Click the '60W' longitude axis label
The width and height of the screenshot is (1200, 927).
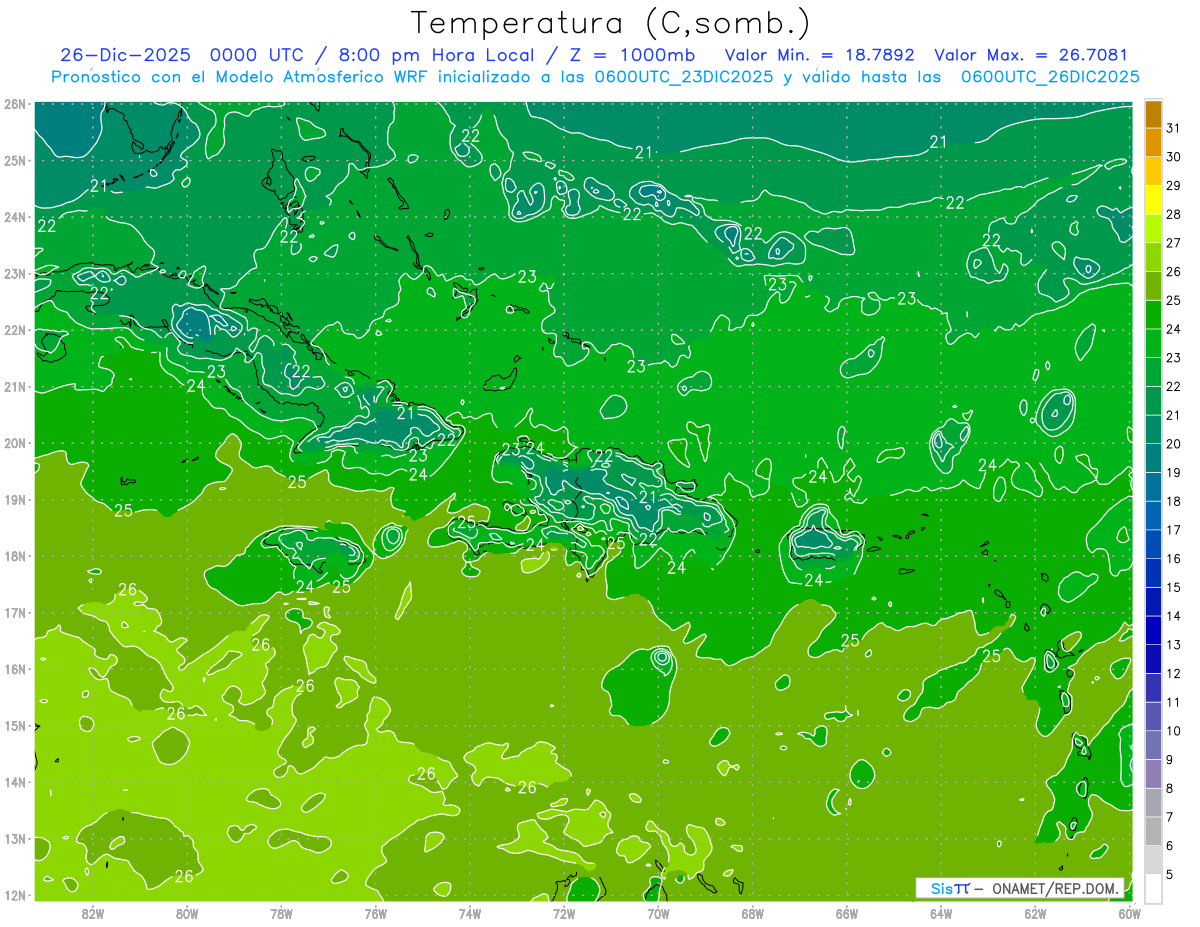(x=1130, y=913)
